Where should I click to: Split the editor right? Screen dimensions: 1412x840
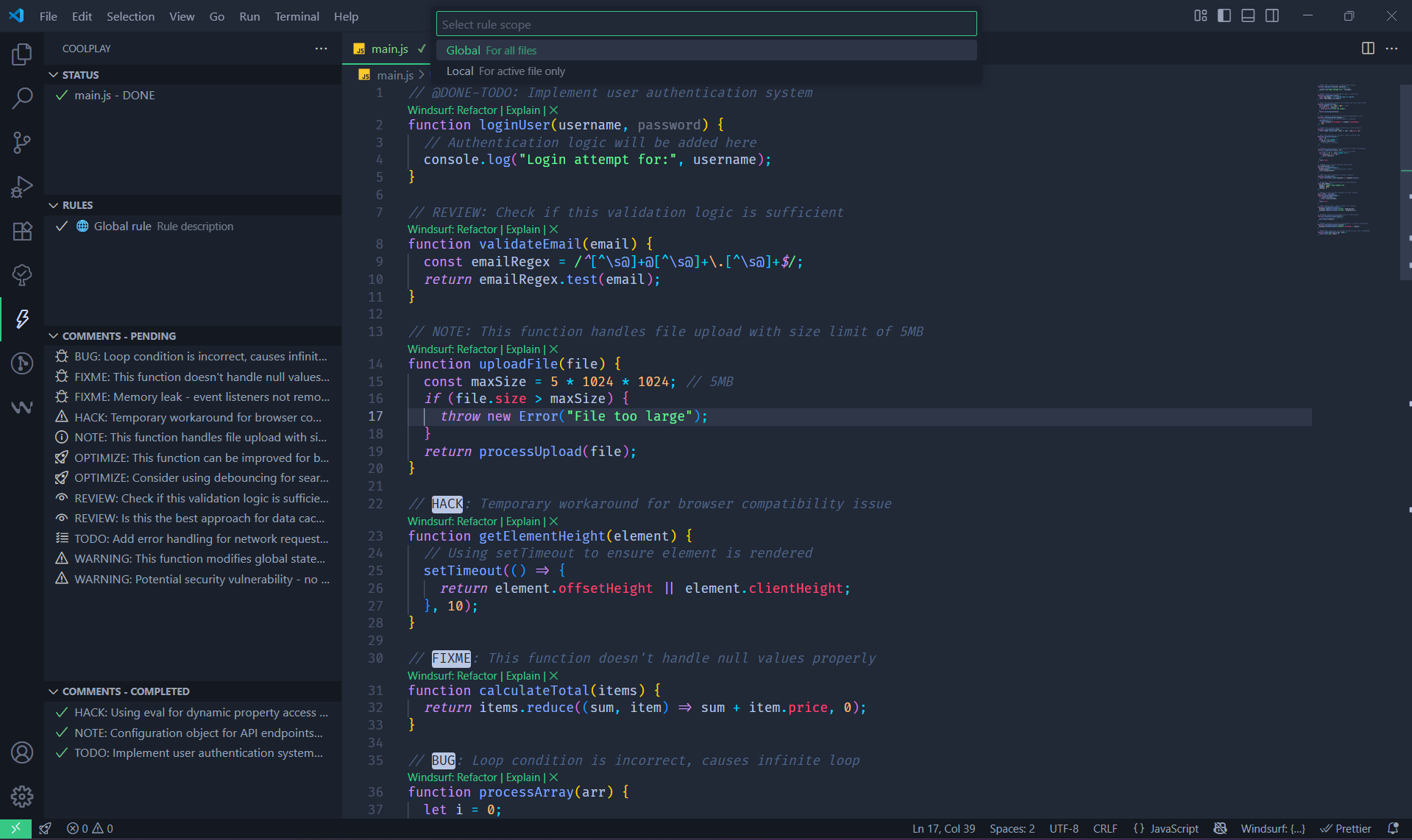1368,49
